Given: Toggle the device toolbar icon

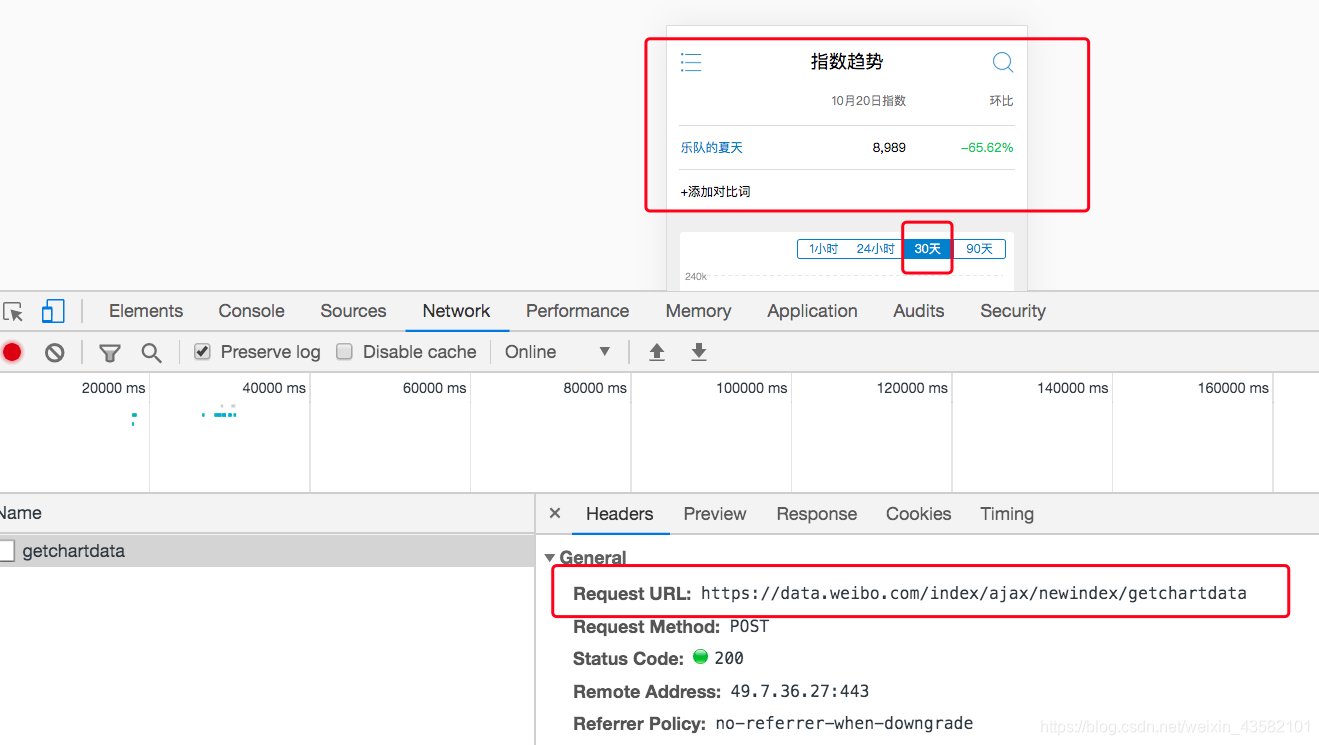Looking at the screenshot, I should pos(53,312).
